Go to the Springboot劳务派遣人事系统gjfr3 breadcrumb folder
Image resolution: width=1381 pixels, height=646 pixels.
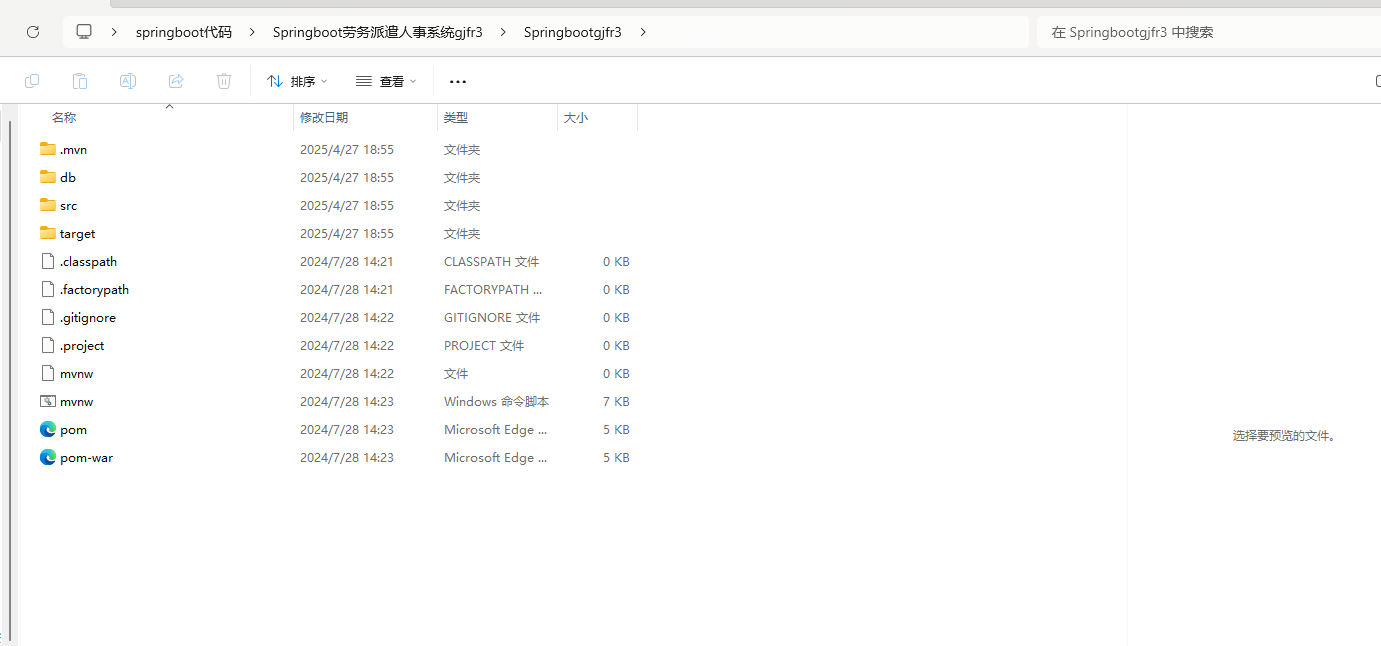[377, 32]
